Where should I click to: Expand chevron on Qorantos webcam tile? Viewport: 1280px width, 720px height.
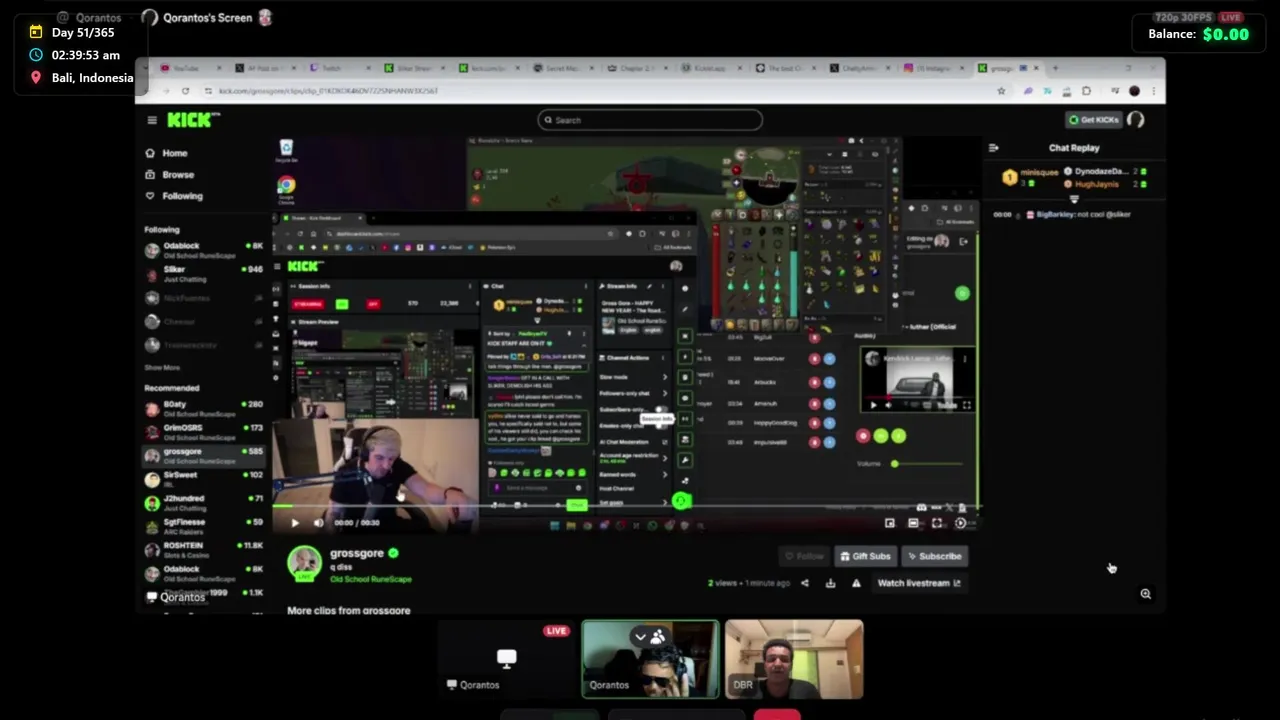click(640, 637)
